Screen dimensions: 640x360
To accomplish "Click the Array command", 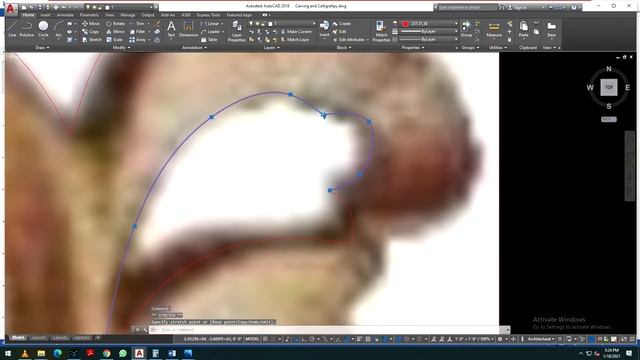I will coord(138,40).
